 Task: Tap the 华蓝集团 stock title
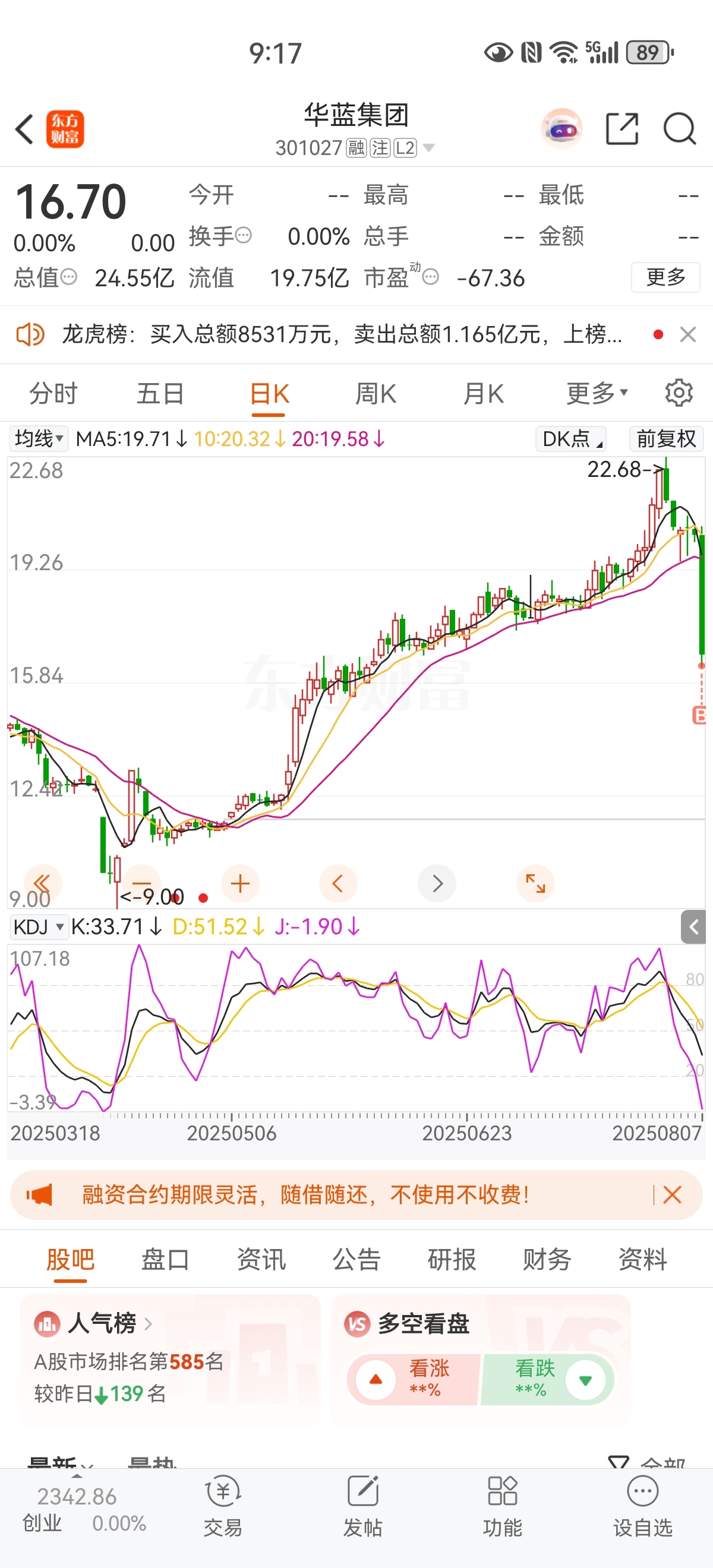pyautogui.click(x=357, y=115)
